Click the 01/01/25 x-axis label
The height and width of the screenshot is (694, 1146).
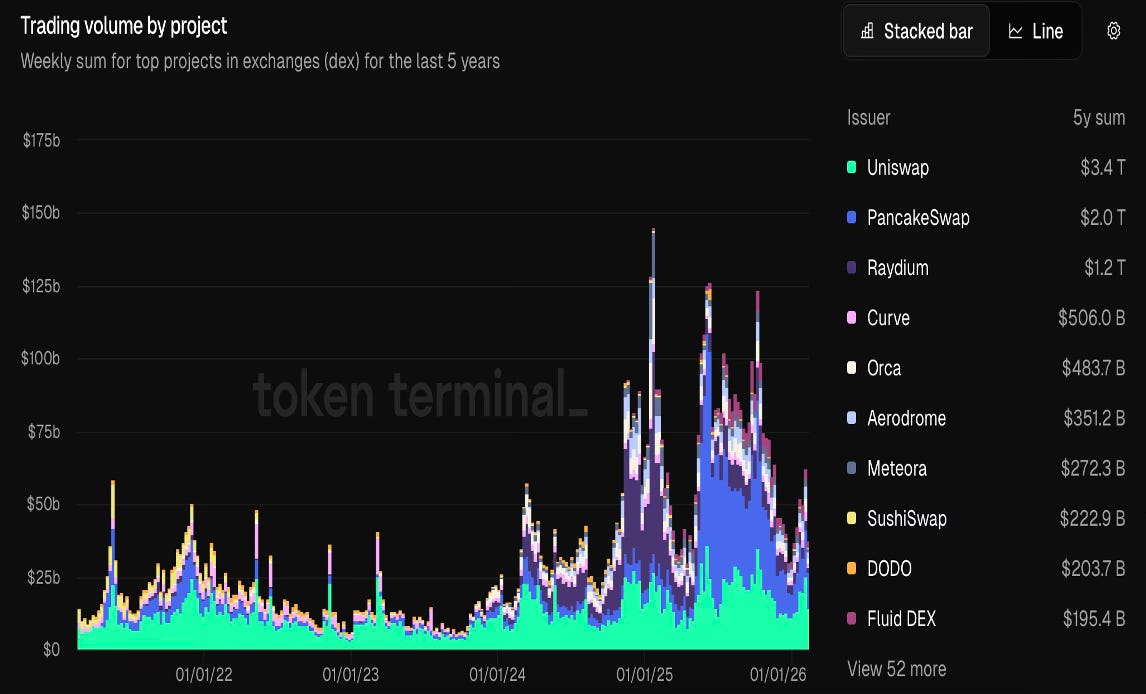tap(645, 674)
